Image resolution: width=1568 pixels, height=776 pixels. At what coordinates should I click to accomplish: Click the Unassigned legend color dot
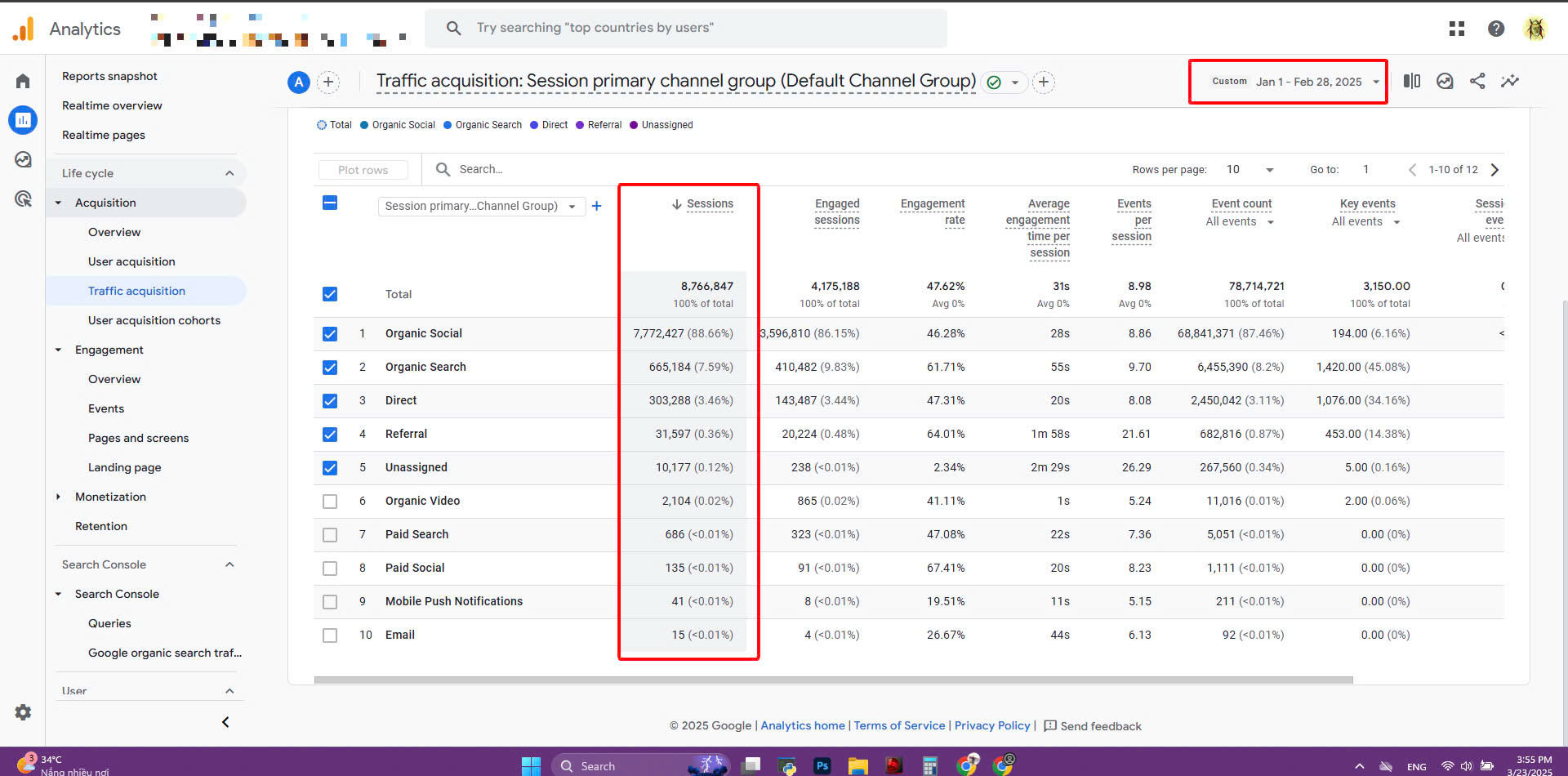coord(634,125)
